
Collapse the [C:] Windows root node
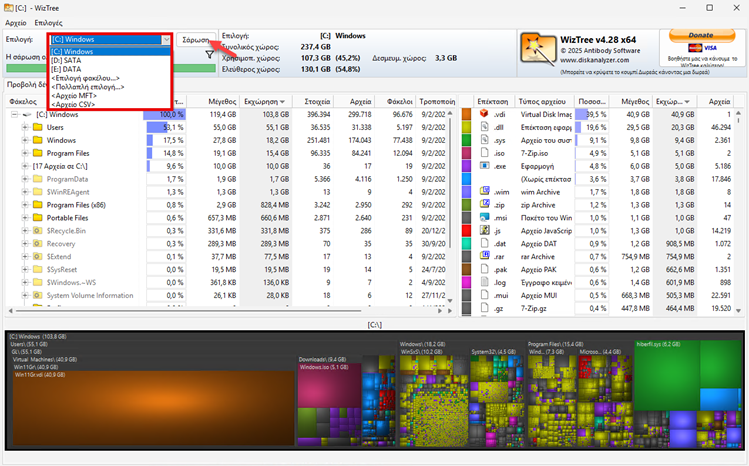coord(14,115)
